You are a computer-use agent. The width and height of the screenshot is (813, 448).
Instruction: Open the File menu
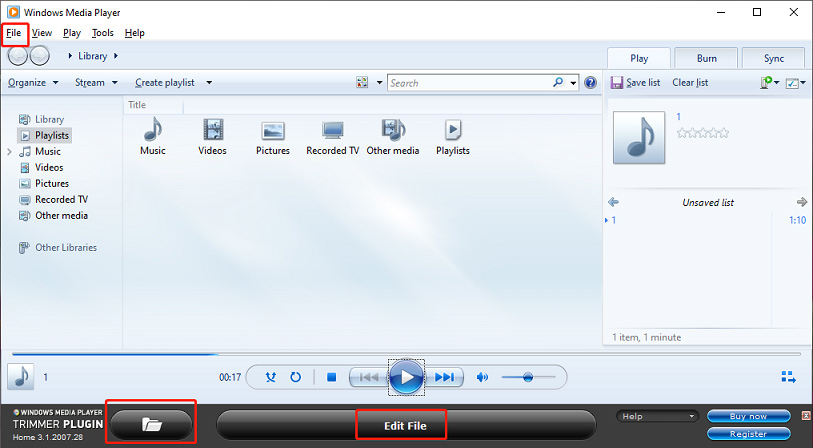(x=13, y=33)
